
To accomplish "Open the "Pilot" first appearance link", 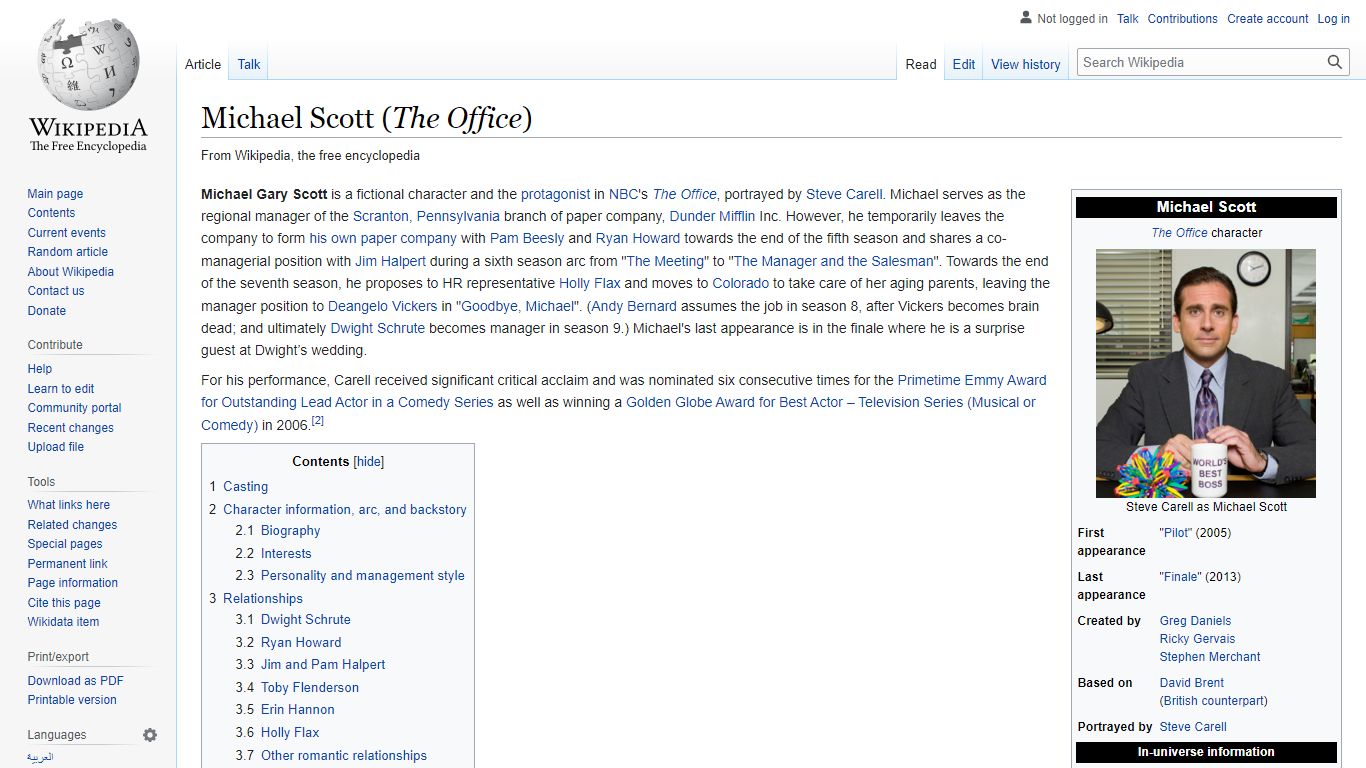I will [x=1176, y=533].
